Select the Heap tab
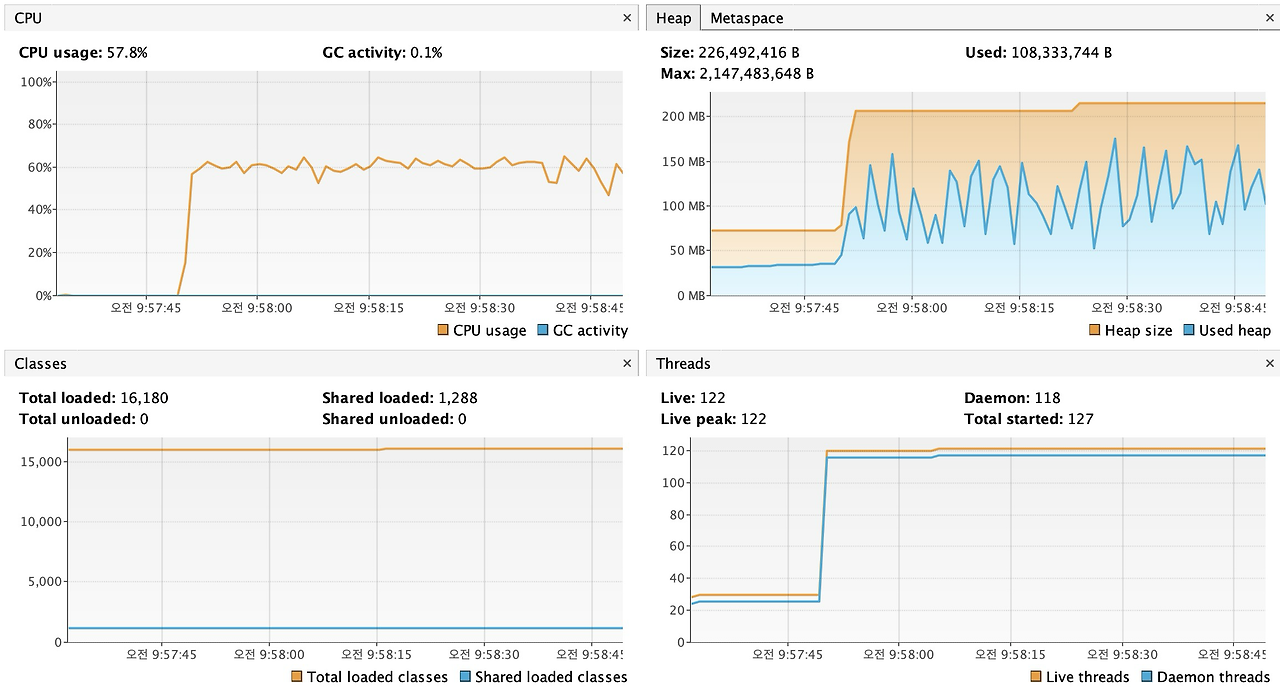1280x691 pixels. tap(673, 18)
